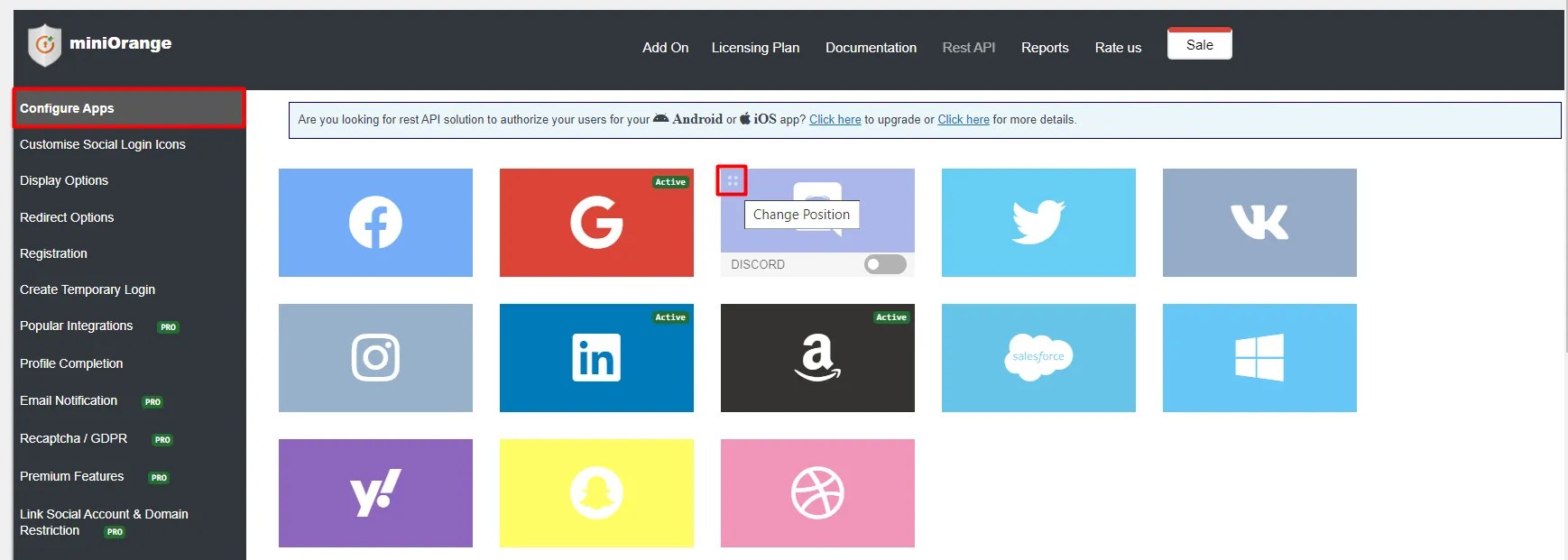The height and width of the screenshot is (560, 1568).
Task: Open Popular Integrations
Action: click(76, 326)
